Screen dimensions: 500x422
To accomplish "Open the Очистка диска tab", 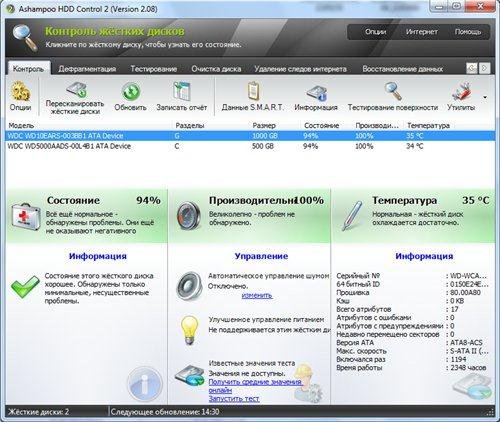I will click(216, 69).
